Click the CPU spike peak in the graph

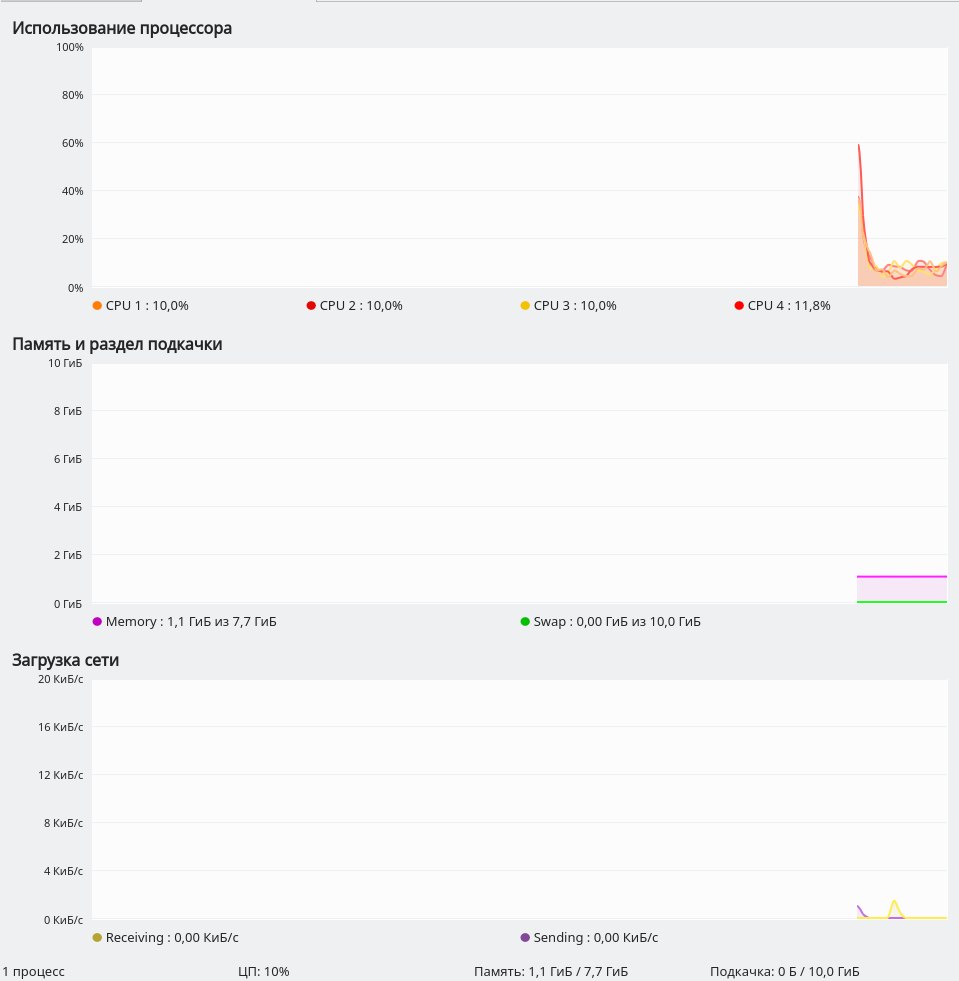point(859,146)
